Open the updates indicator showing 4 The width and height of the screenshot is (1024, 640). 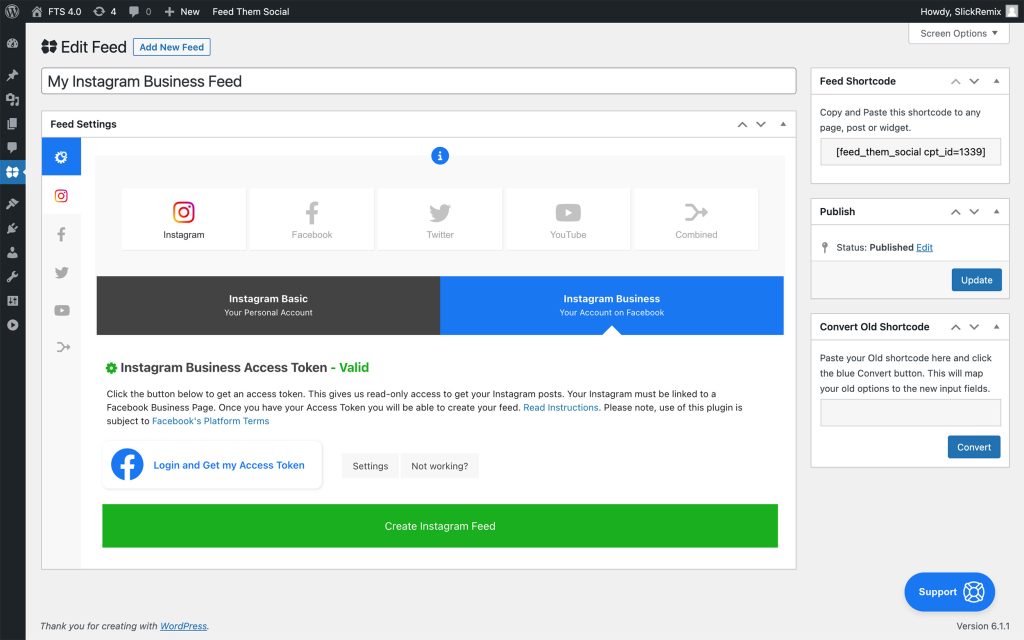[x=104, y=11]
